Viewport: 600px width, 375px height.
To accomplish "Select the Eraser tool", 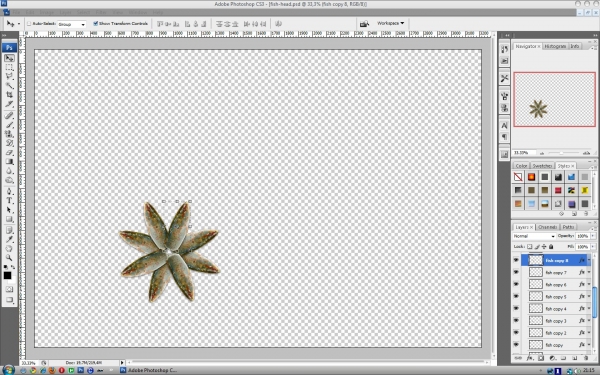I will tap(9, 152).
